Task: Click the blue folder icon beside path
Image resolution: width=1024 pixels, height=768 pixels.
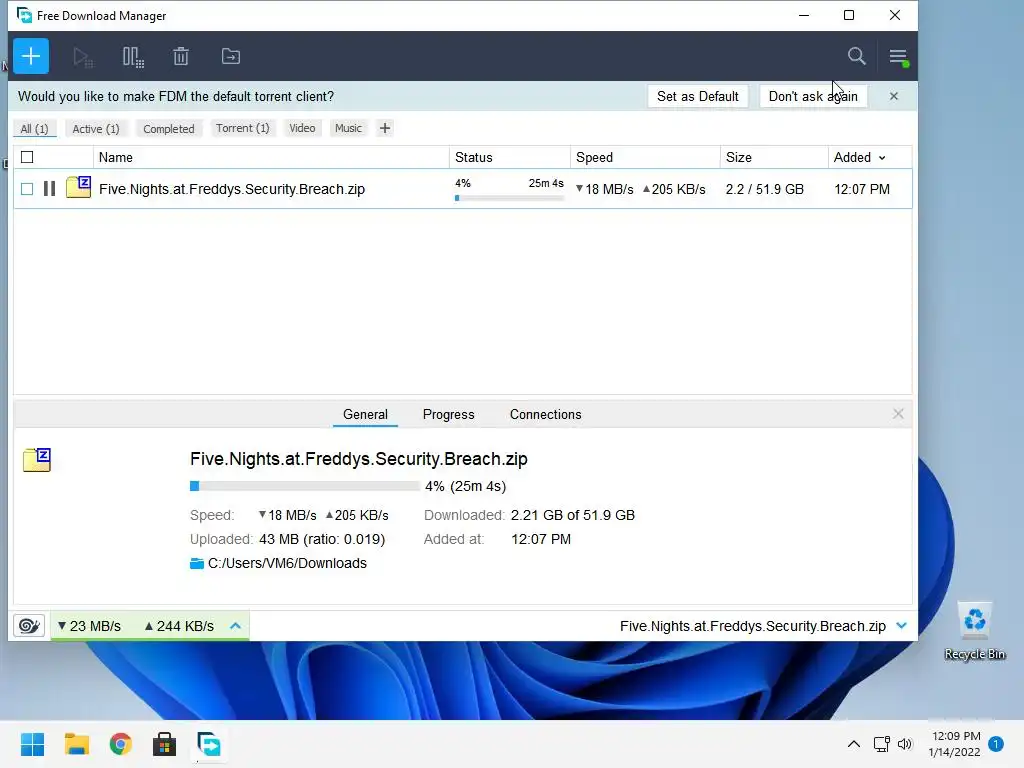Action: coord(197,563)
